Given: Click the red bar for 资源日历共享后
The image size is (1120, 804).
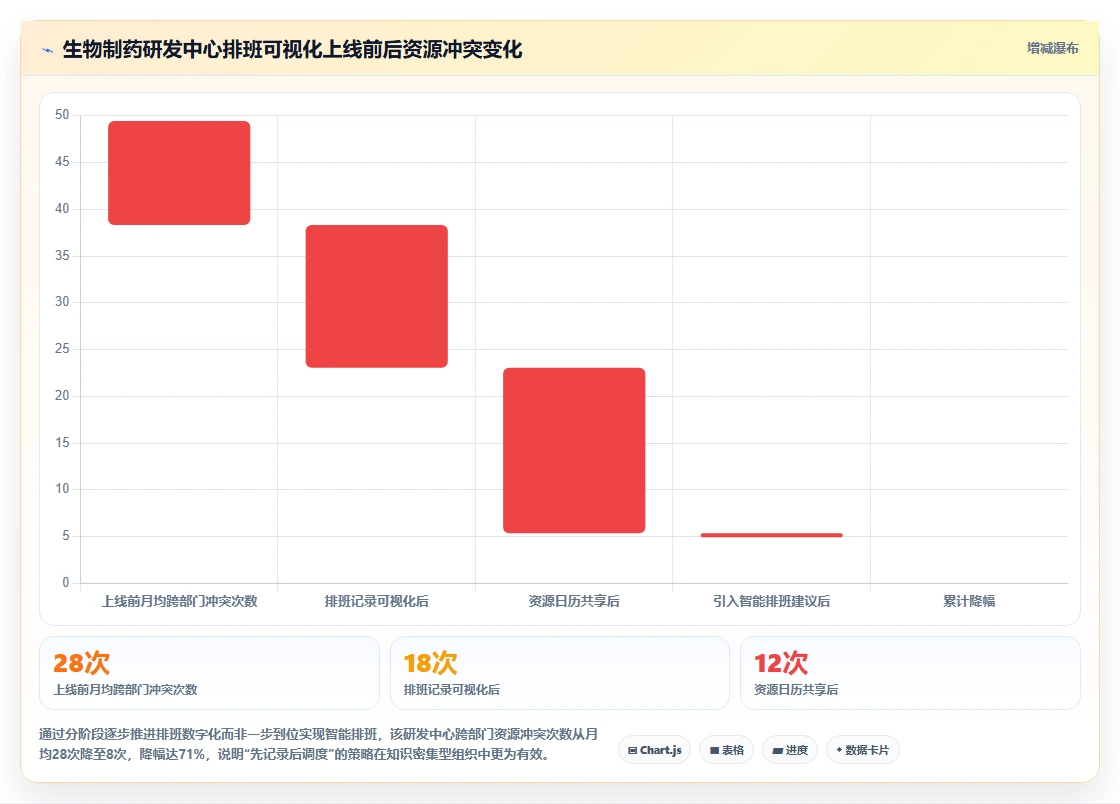Looking at the screenshot, I should pyautogui.click(x=574, y=451).
